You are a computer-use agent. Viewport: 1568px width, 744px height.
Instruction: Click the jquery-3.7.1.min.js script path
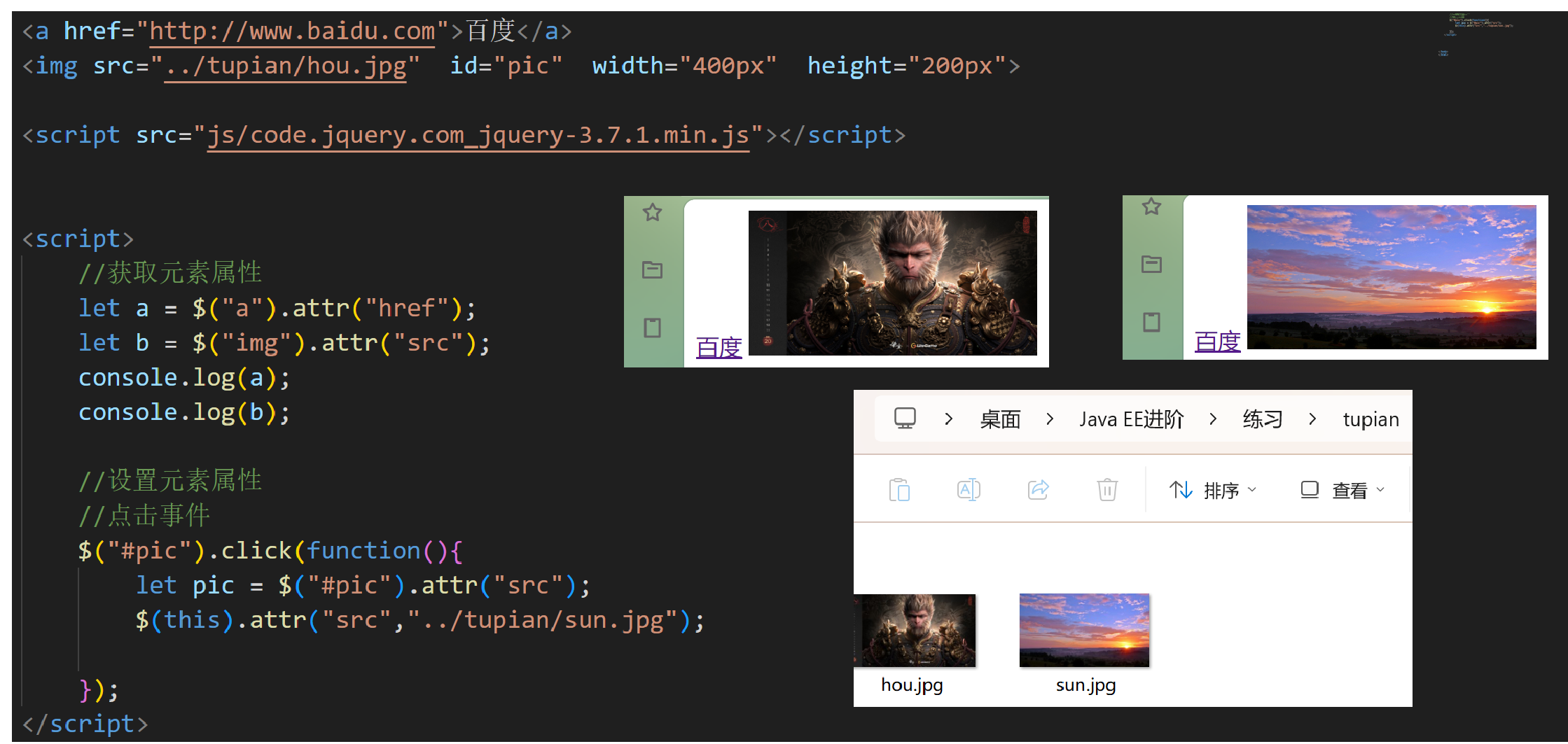coord(478,135)
